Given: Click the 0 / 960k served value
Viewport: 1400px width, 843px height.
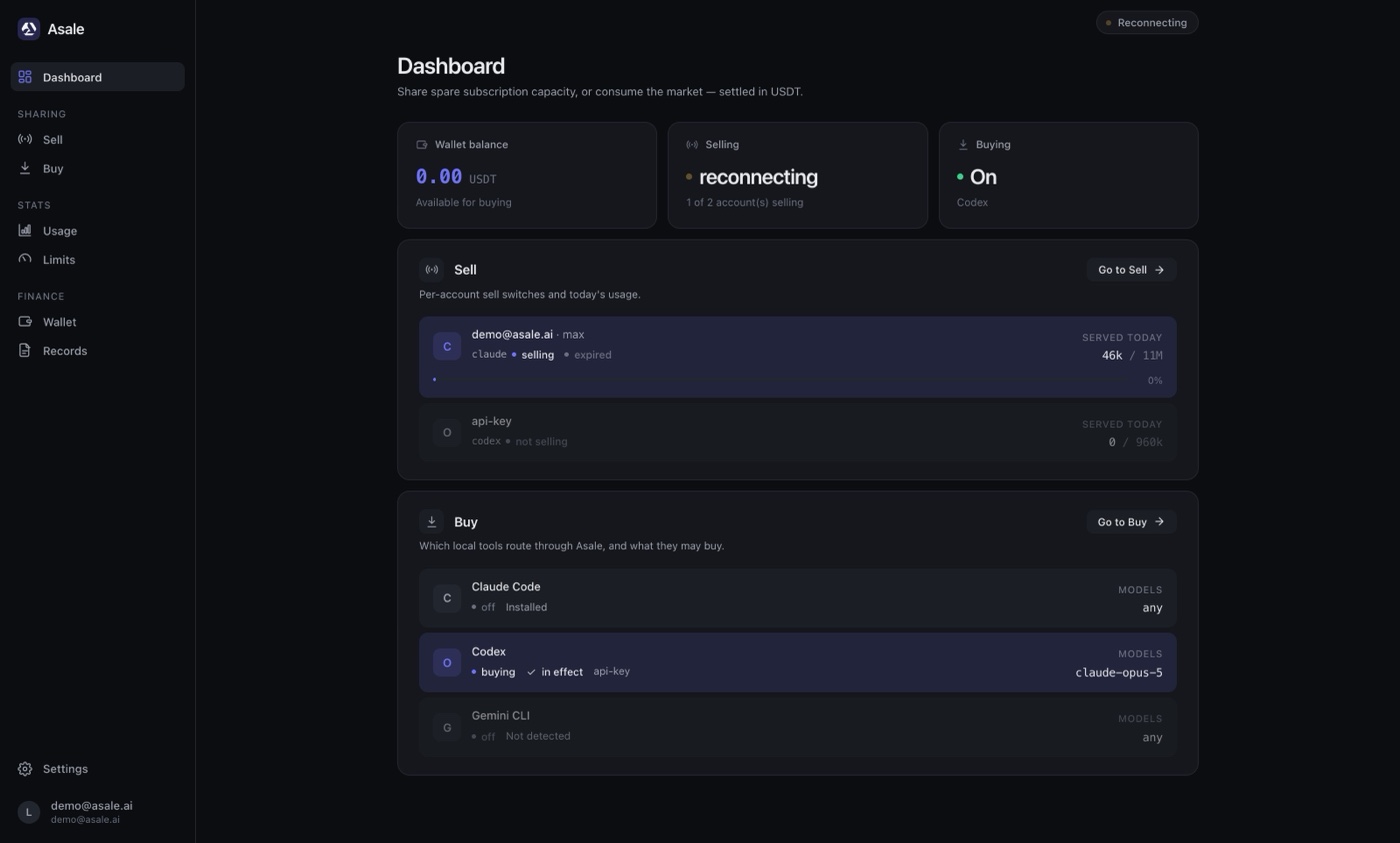Looking at the screenshot, I should click(1135, 442).
